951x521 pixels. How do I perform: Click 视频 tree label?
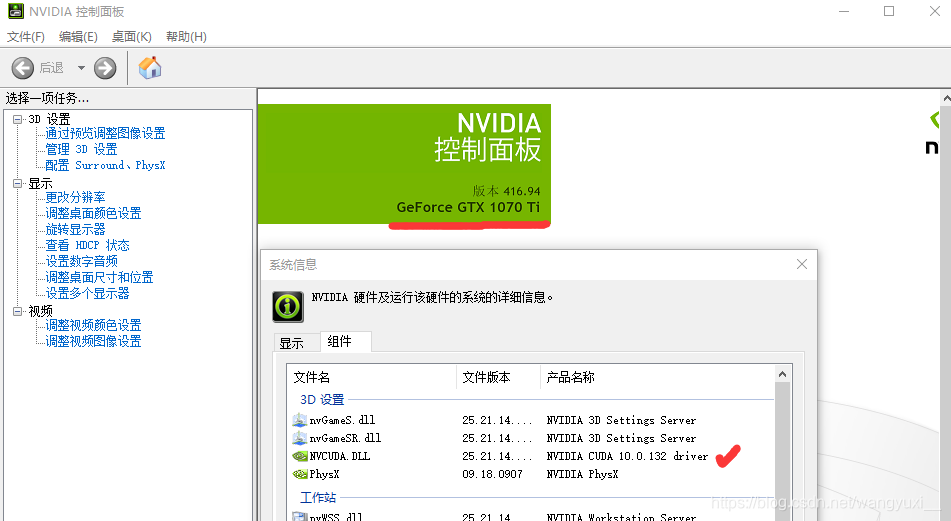pos(40,311)
